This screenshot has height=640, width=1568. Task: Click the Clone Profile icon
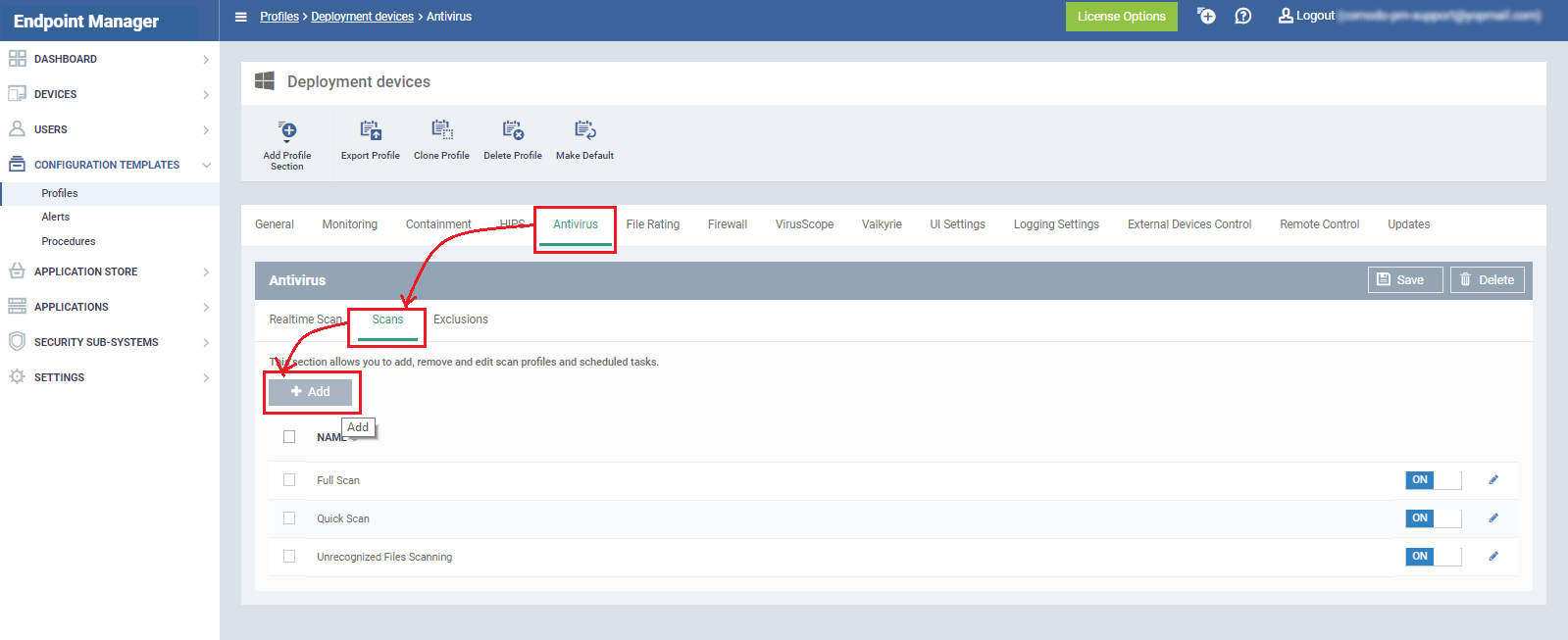442,129
